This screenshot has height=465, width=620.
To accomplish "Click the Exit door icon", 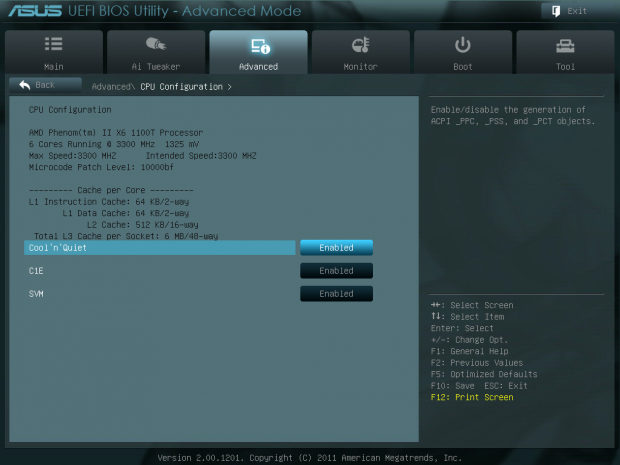I will click(554, 11).
